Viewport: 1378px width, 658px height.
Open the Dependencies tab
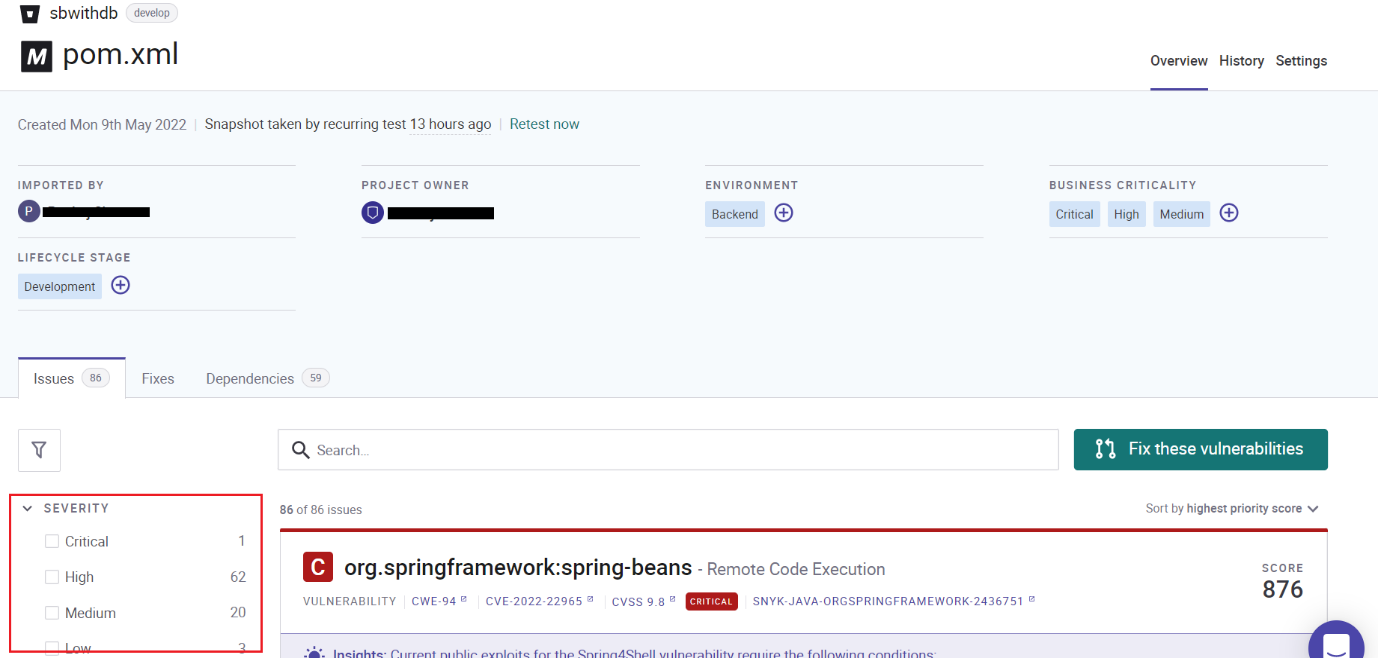pos(268,378)
